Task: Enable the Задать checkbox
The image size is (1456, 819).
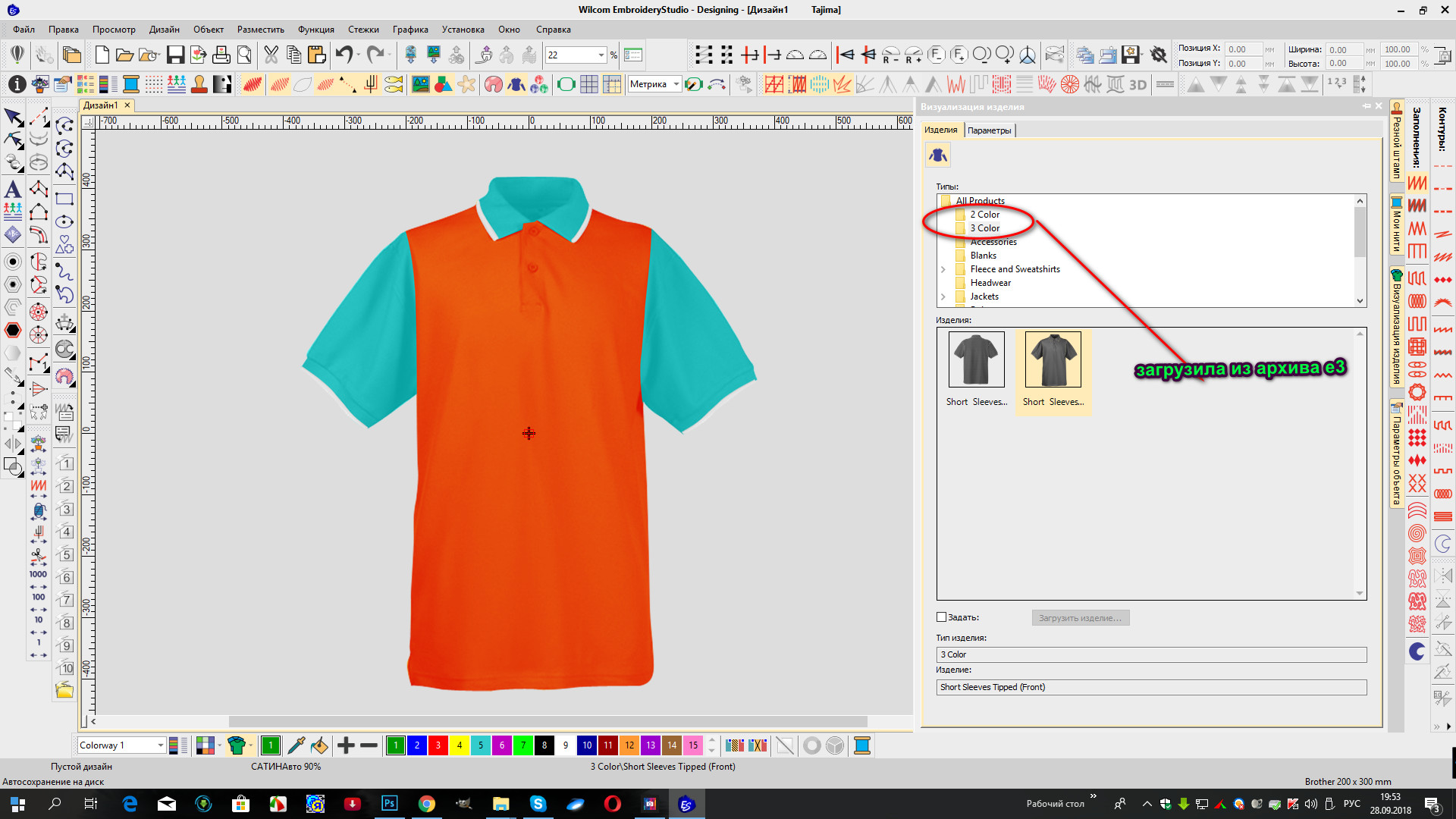Action: (942, 617)
